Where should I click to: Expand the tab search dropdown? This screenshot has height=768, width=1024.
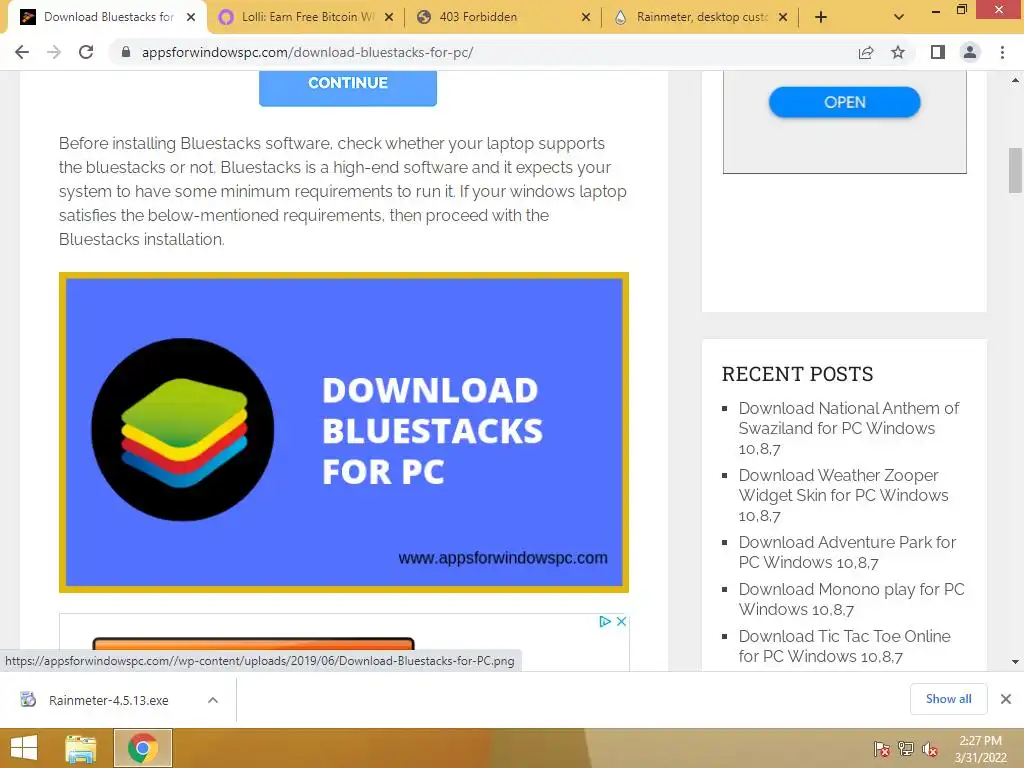899,18
